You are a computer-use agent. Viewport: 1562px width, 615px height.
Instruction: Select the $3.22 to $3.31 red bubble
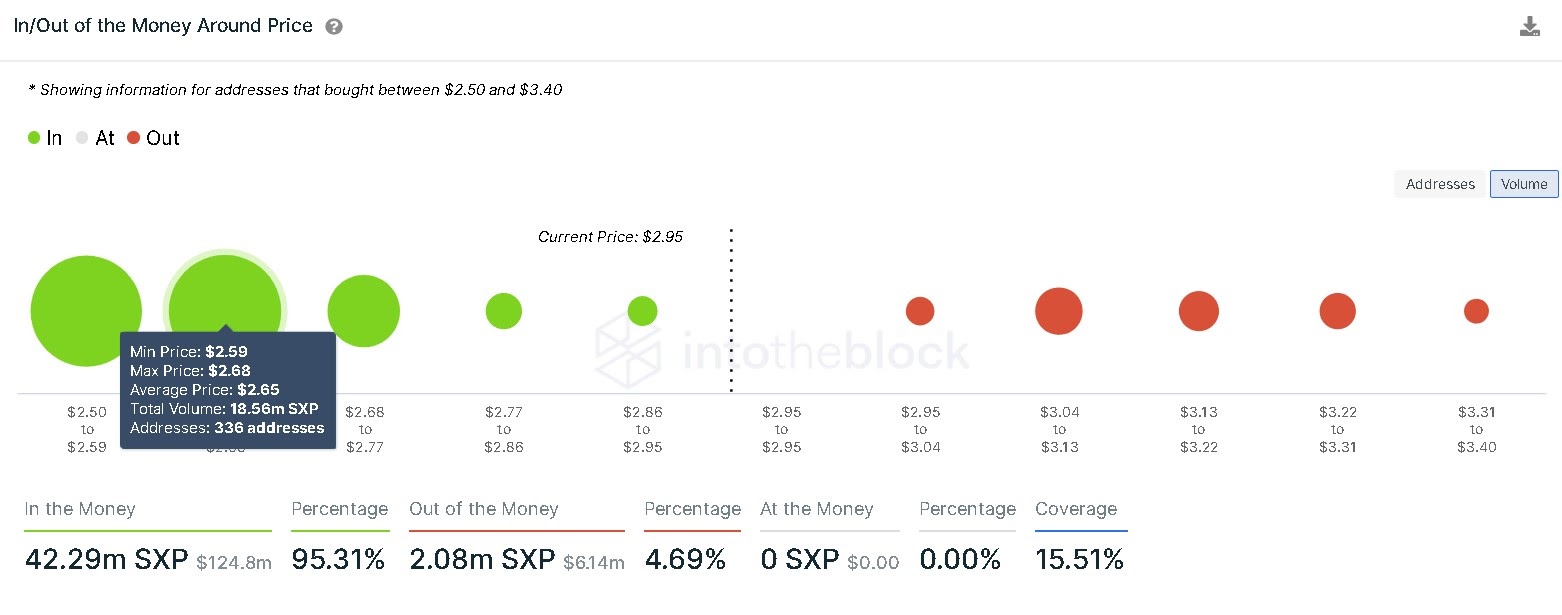(x=1337, y=311)
